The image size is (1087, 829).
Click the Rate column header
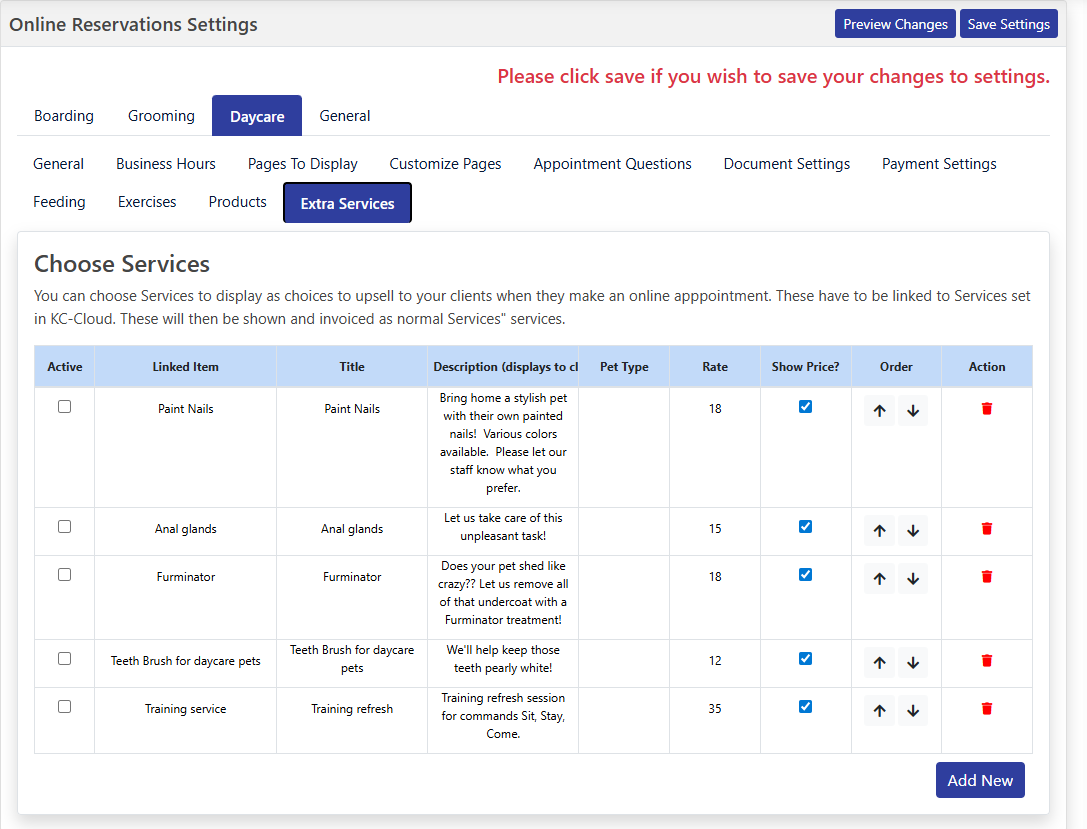click(x=715, y=367)
